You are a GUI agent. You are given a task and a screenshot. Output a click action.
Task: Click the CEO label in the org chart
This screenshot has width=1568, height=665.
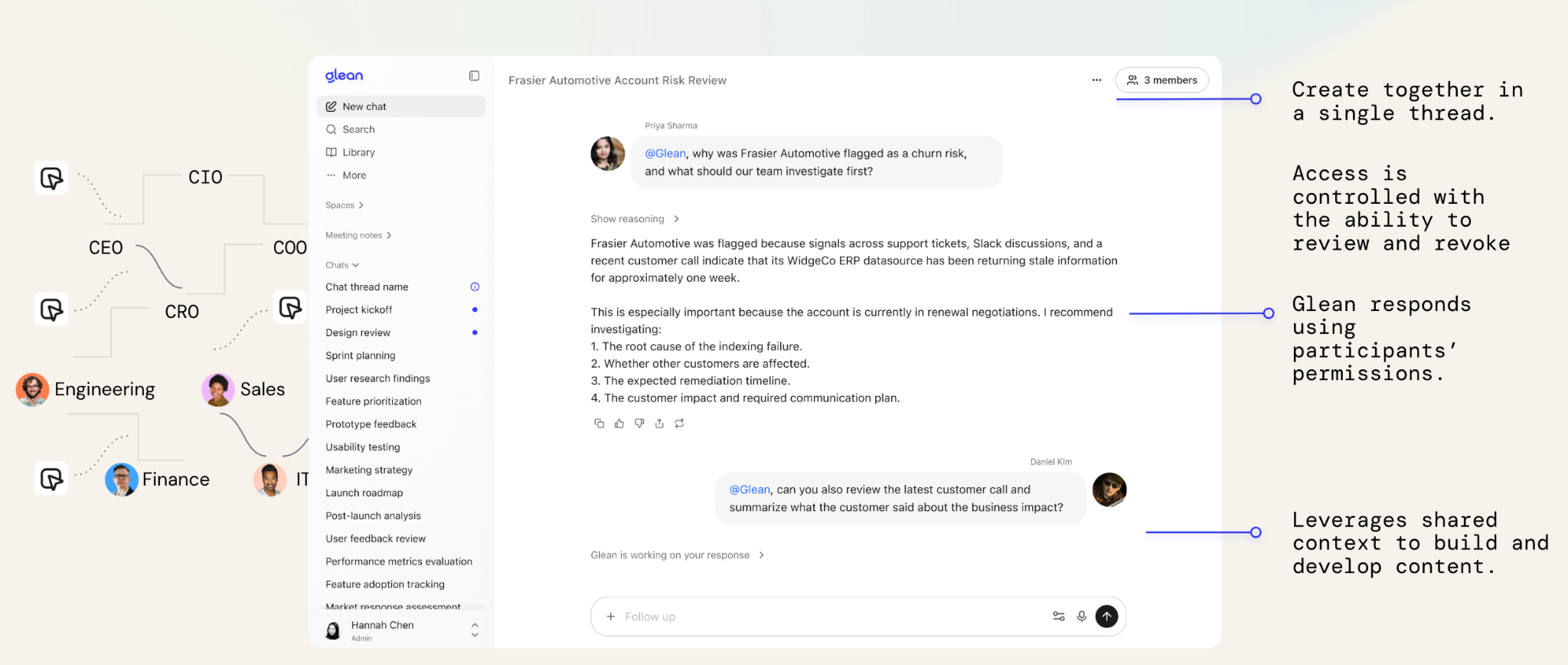106,247
